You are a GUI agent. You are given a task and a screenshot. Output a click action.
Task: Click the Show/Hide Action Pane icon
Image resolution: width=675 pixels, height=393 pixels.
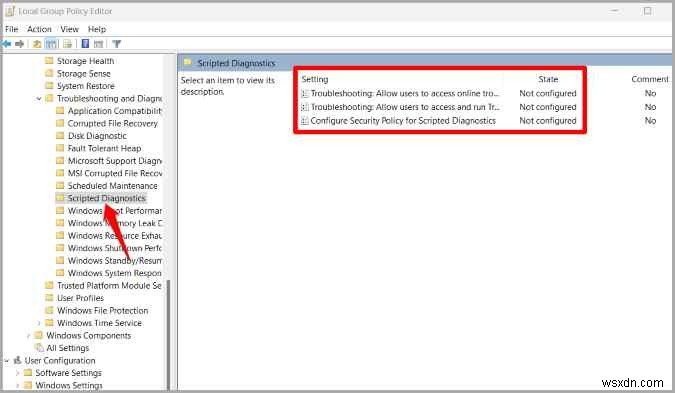pos(99,43)
